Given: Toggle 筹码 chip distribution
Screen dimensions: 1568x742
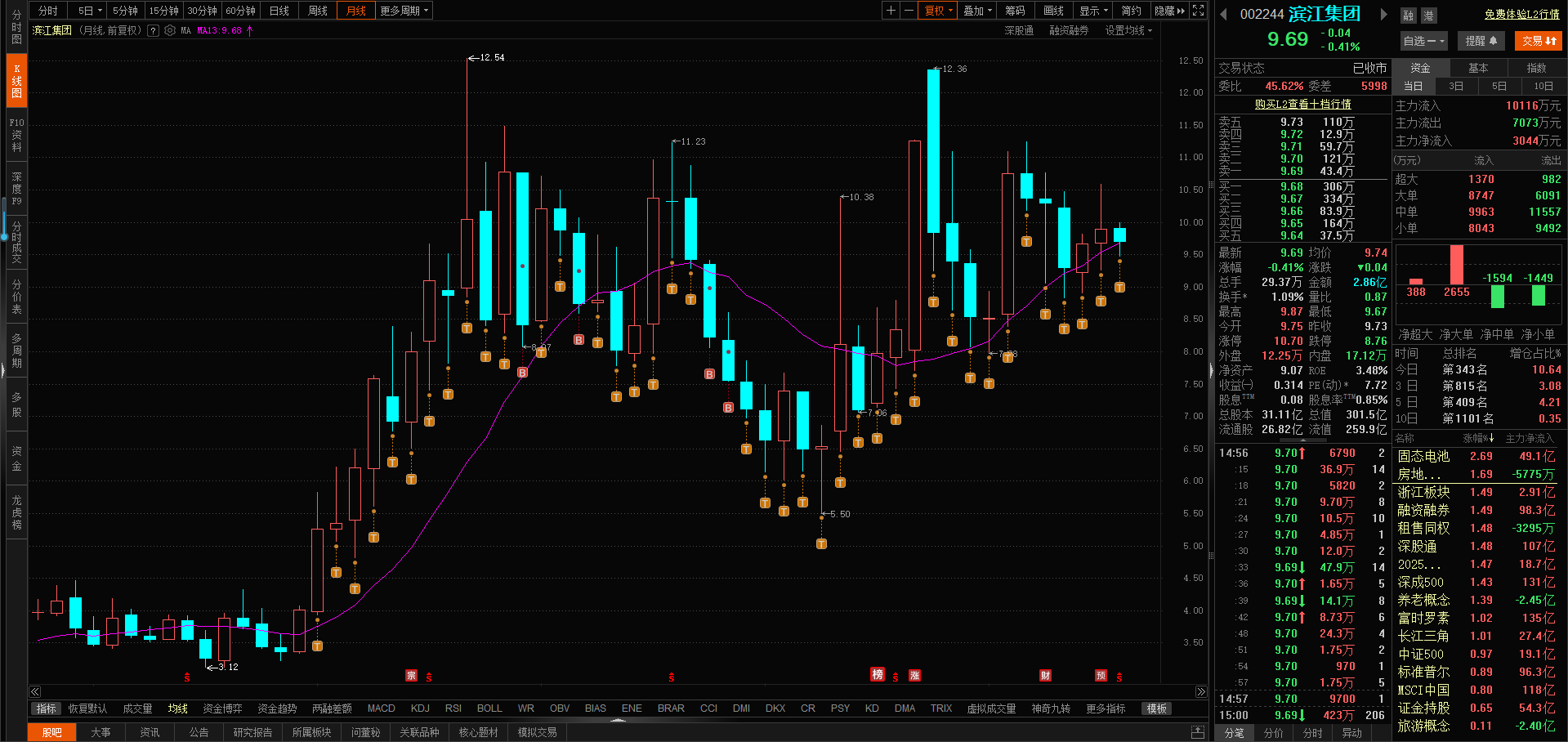Looking at the screenshot, I should tap(1015, 11).
